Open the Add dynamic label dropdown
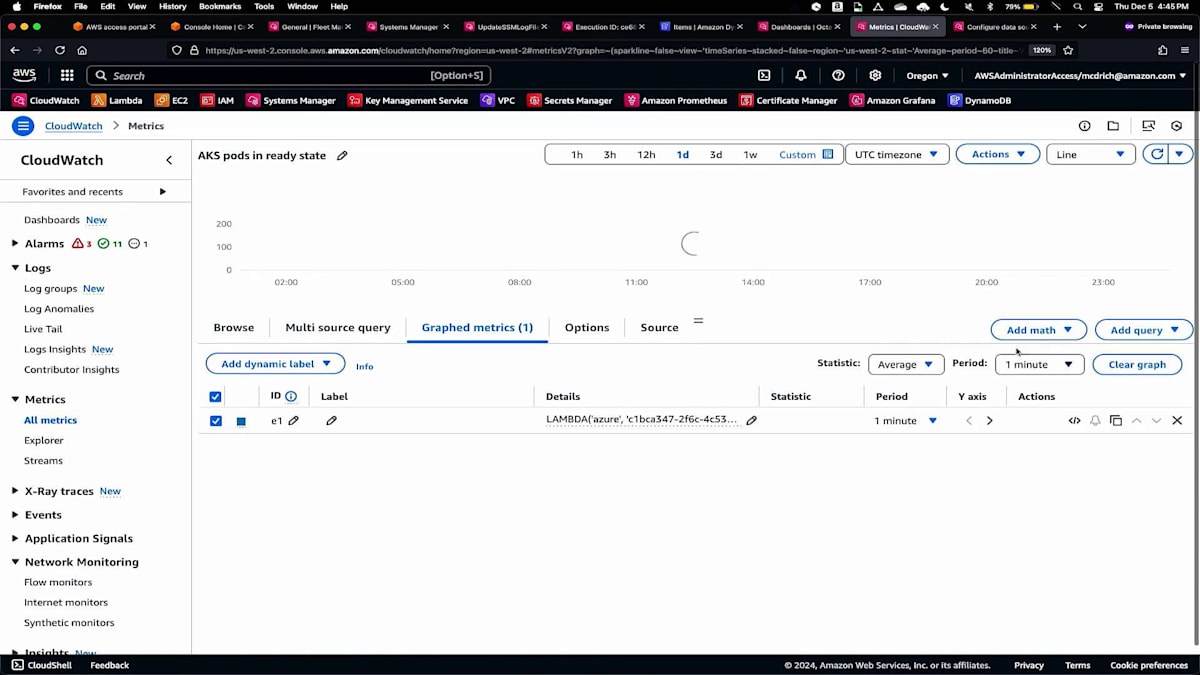The height and width of the screenshot is (675, 1200). (x=275, y=364)
